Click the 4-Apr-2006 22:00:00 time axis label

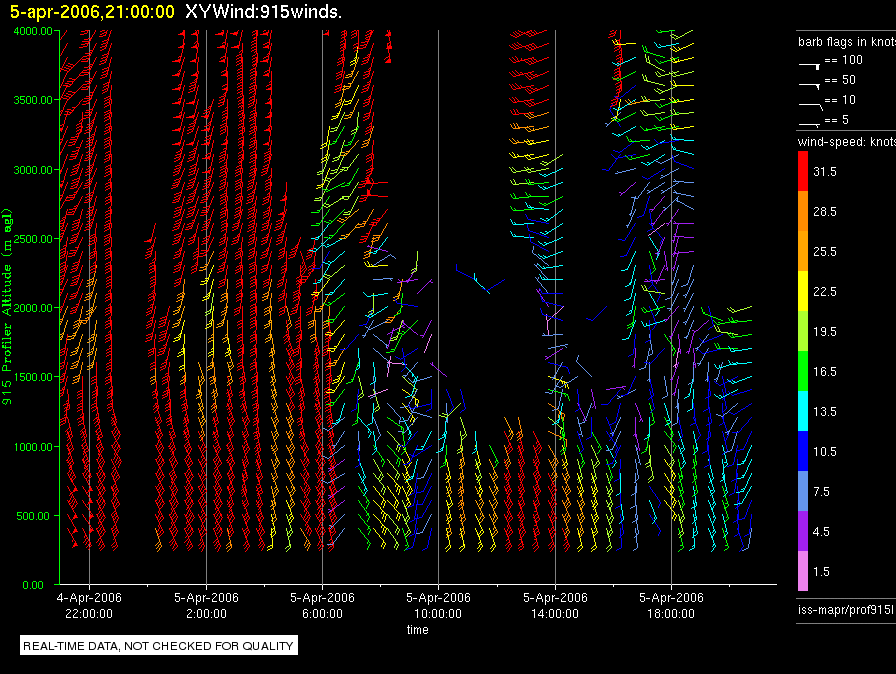pos(89,606)
